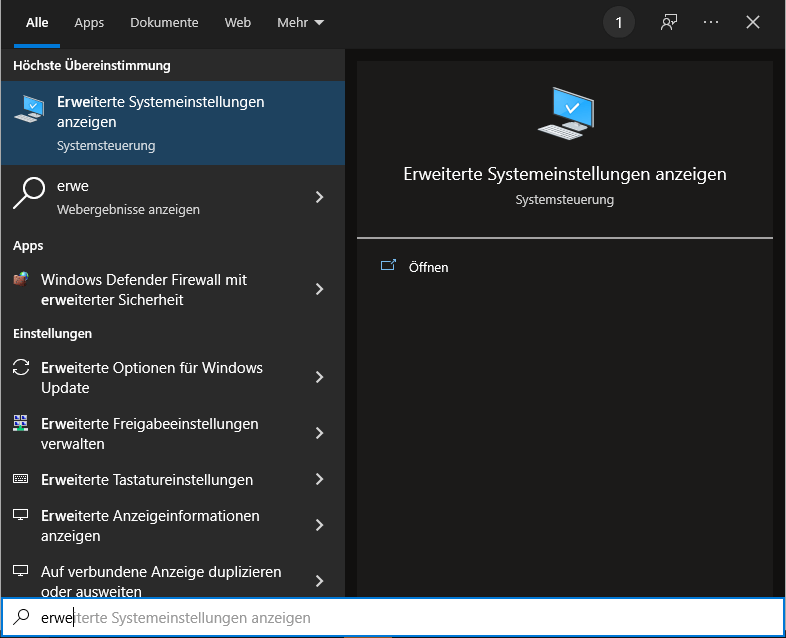Expand arrow for Windows Update options
Screen dimensions: 786x638
(x=319, y=377)
